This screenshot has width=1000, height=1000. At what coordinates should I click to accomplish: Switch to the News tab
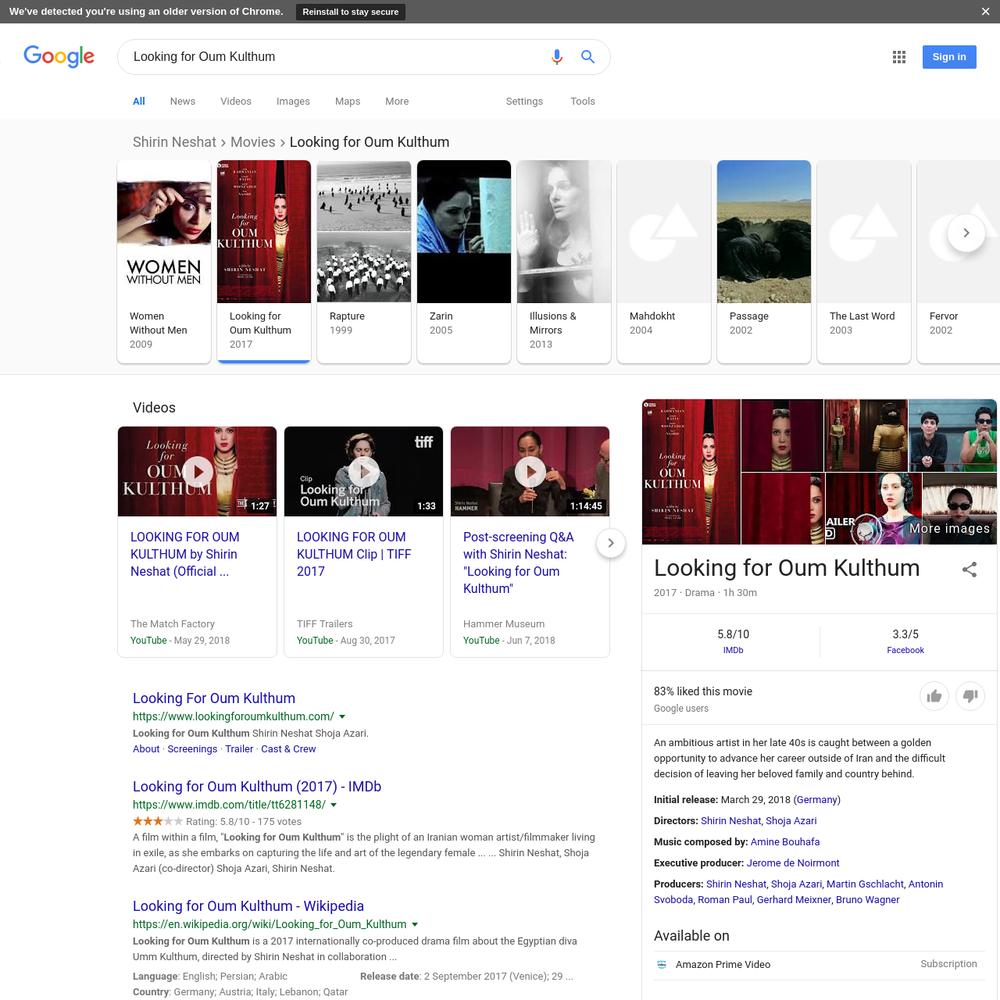pyautogui.click(x=182, y=101)
